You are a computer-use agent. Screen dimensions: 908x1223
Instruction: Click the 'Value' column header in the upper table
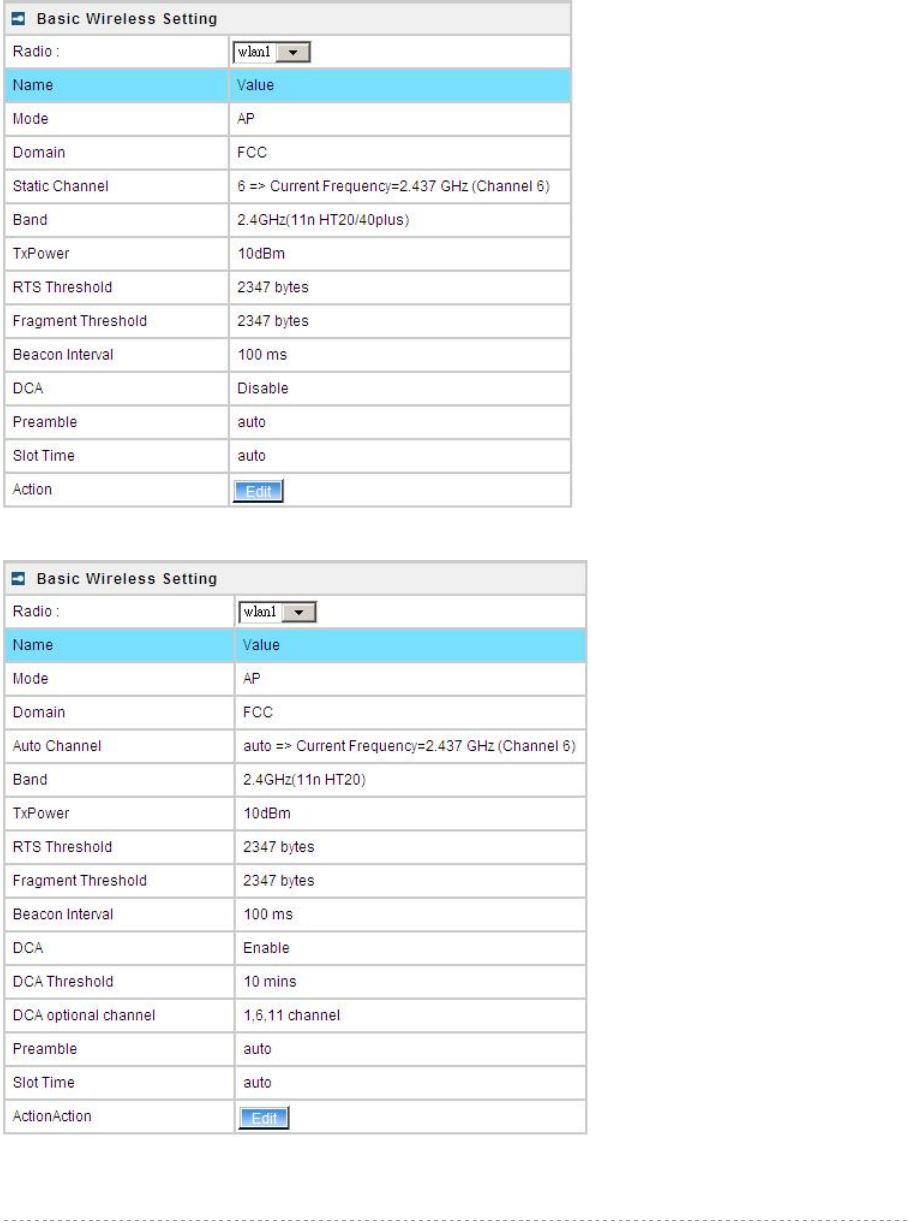tap(255, 85)
